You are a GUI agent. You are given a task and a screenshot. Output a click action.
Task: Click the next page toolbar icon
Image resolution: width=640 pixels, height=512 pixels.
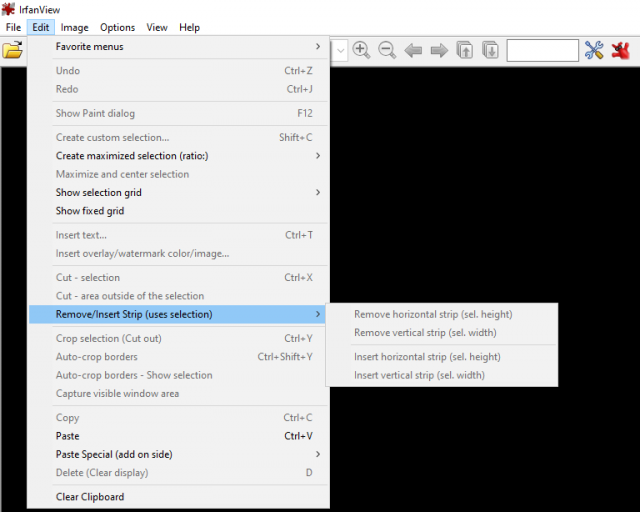(x=490, y=50)
